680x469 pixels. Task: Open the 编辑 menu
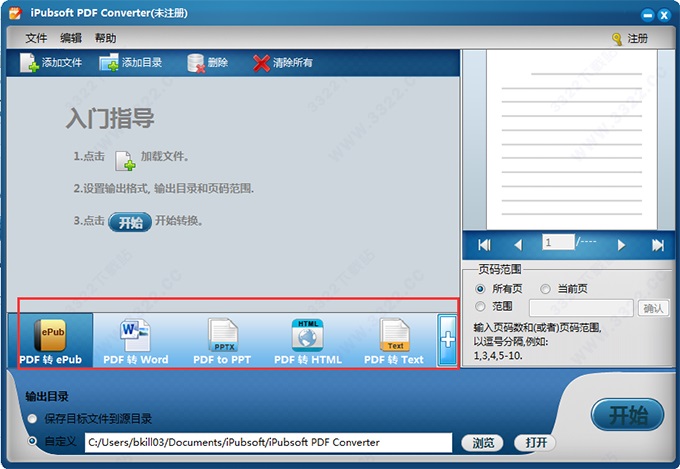pyautogui.click(x=71, y=38)
